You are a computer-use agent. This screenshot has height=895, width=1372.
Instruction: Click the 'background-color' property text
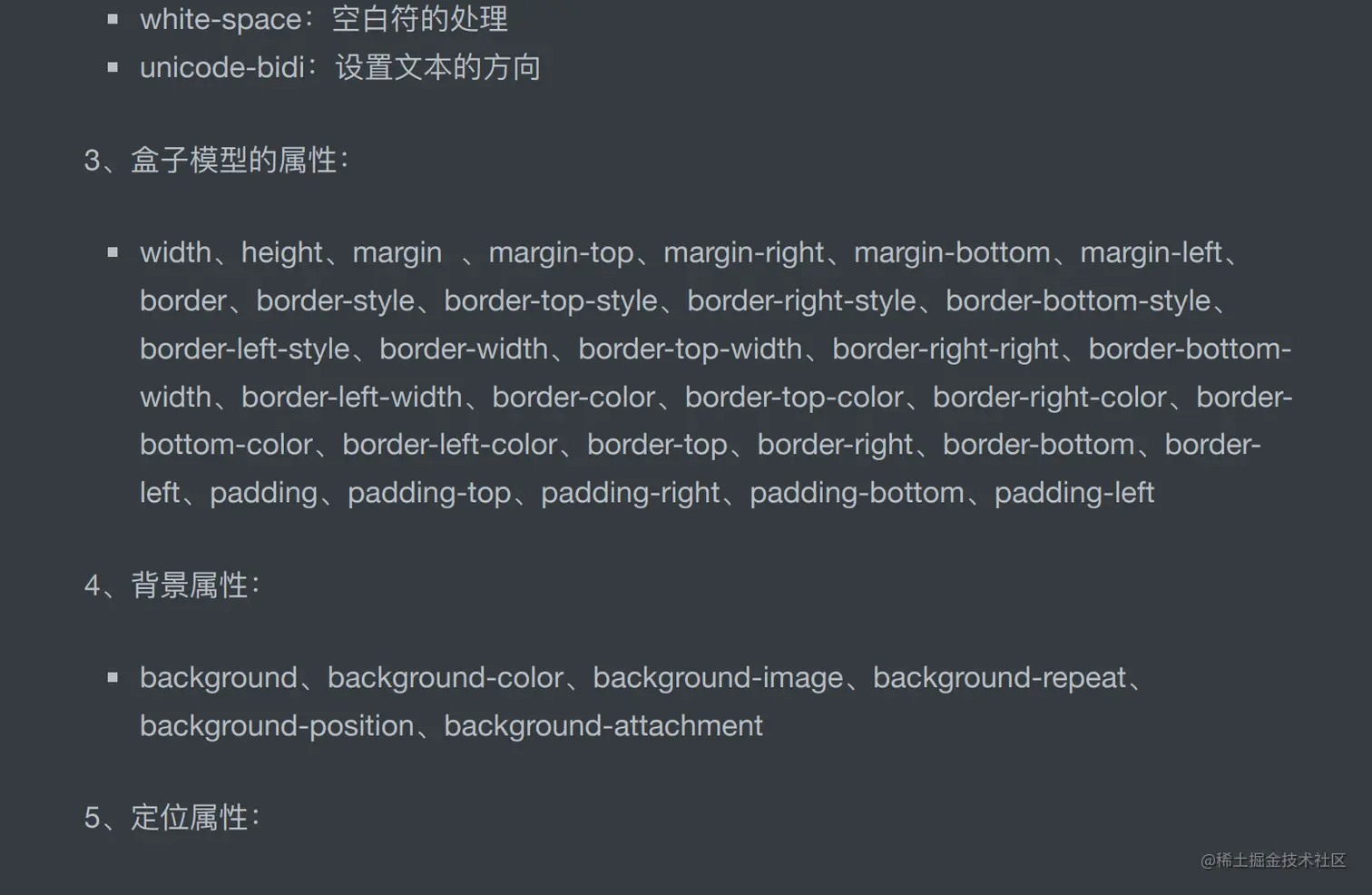pos(445,678)
